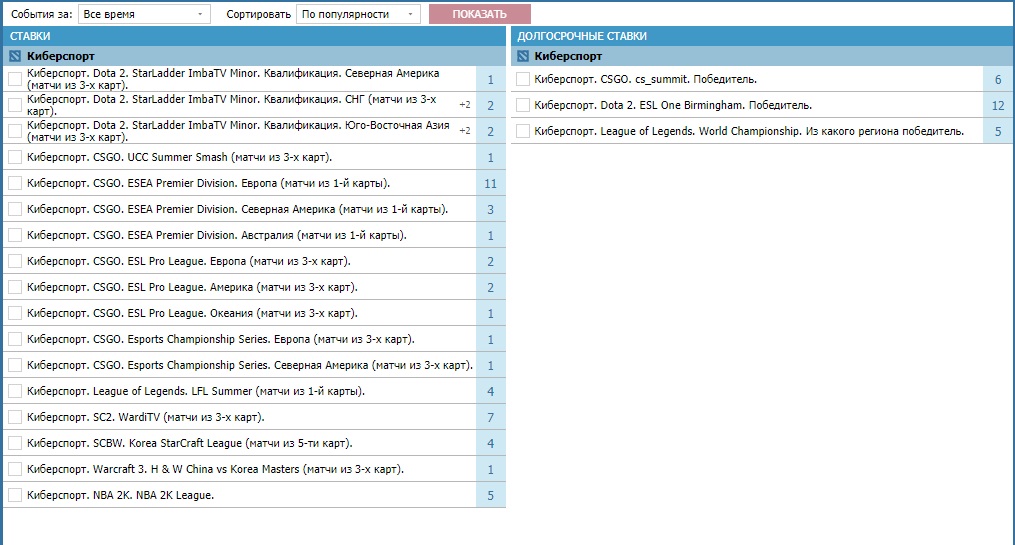Viewport: 1015px width, 545px height.
Task: Click count 5 for NBA 2K League
Action: pos(491,495)
